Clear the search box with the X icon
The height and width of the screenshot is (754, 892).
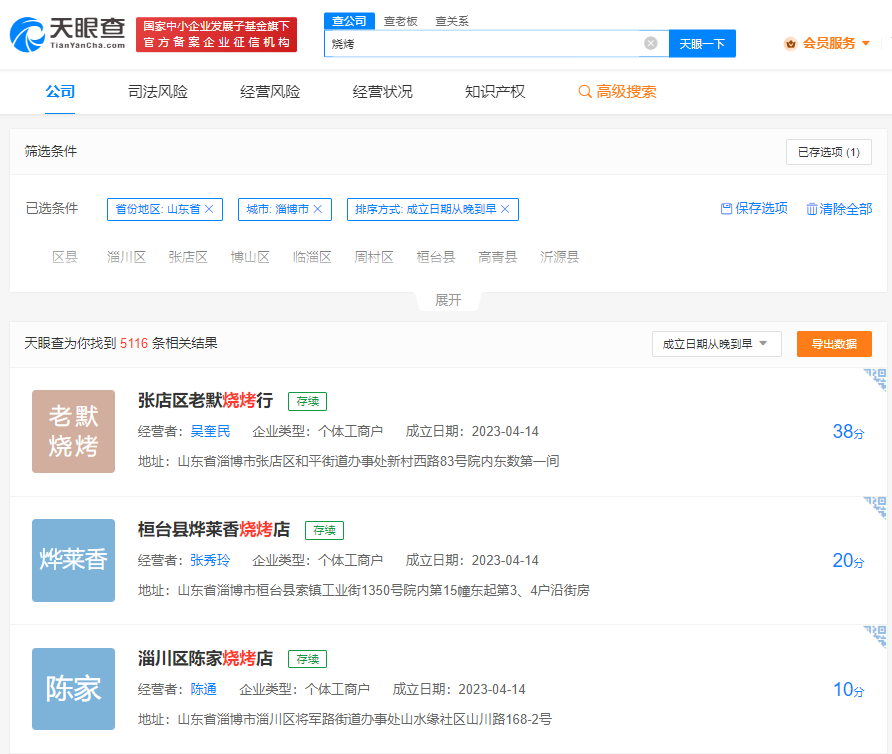[x=651, y=43]
